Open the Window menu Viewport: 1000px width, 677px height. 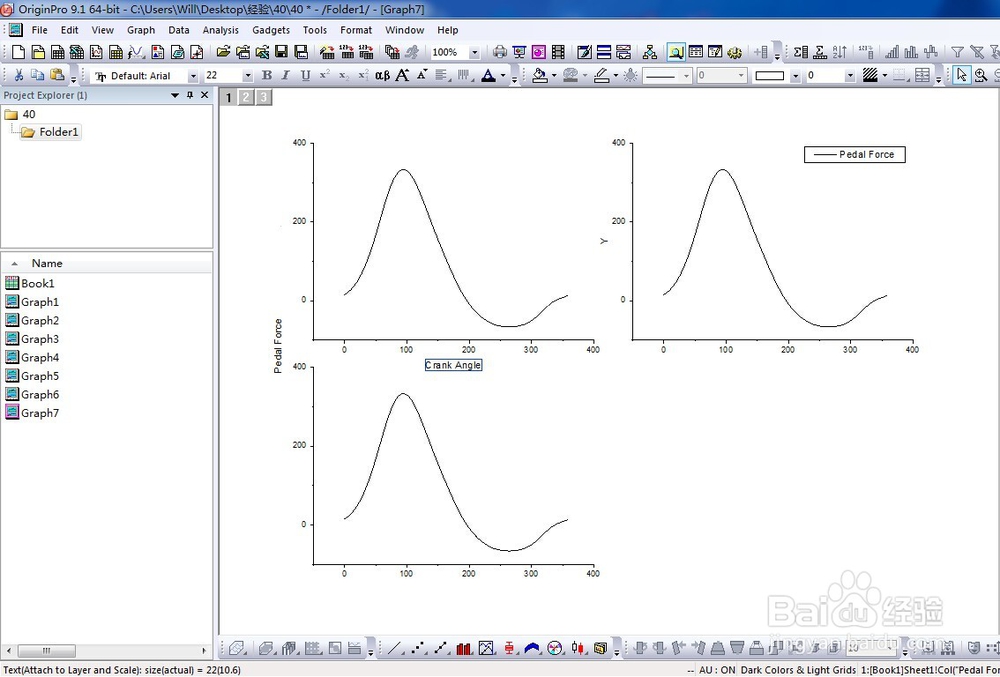[x=404, y=30]
